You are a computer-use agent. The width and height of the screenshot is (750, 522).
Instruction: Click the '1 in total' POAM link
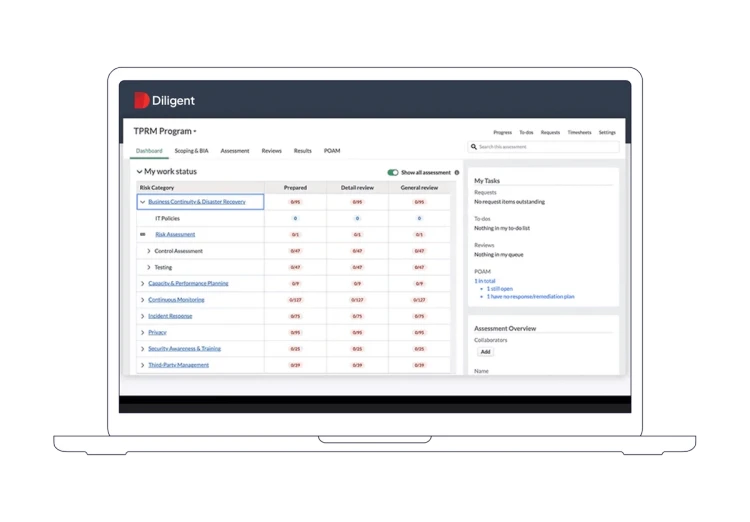coord(485,281)
